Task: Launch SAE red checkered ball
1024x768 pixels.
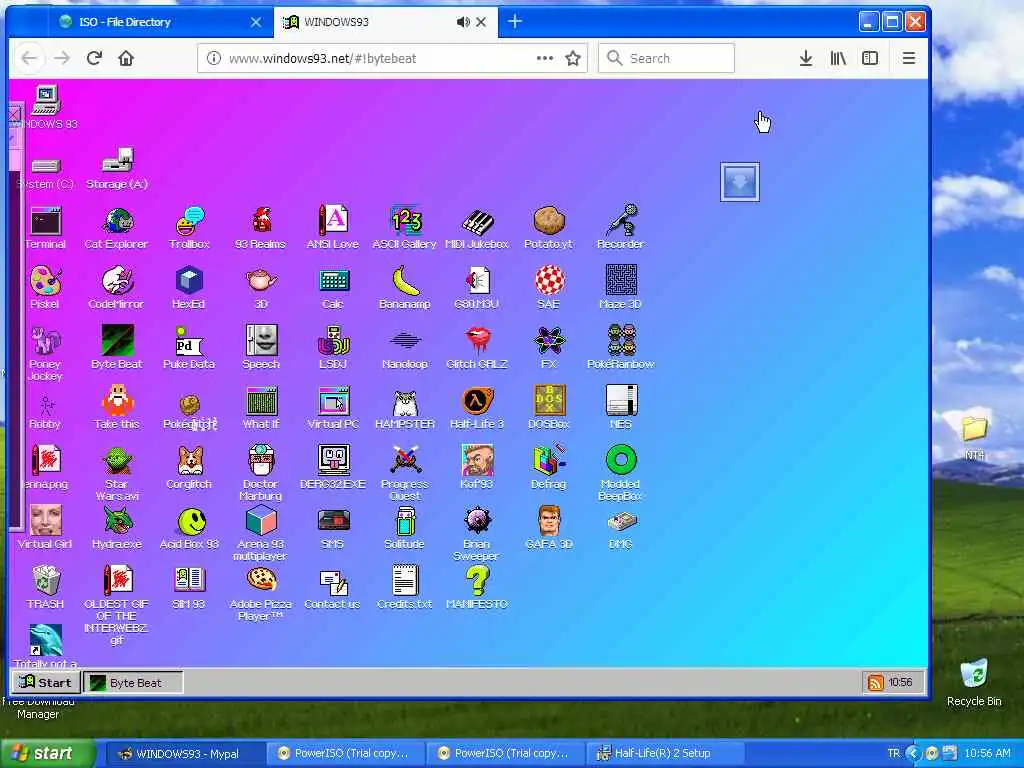Action: [549, 288]
